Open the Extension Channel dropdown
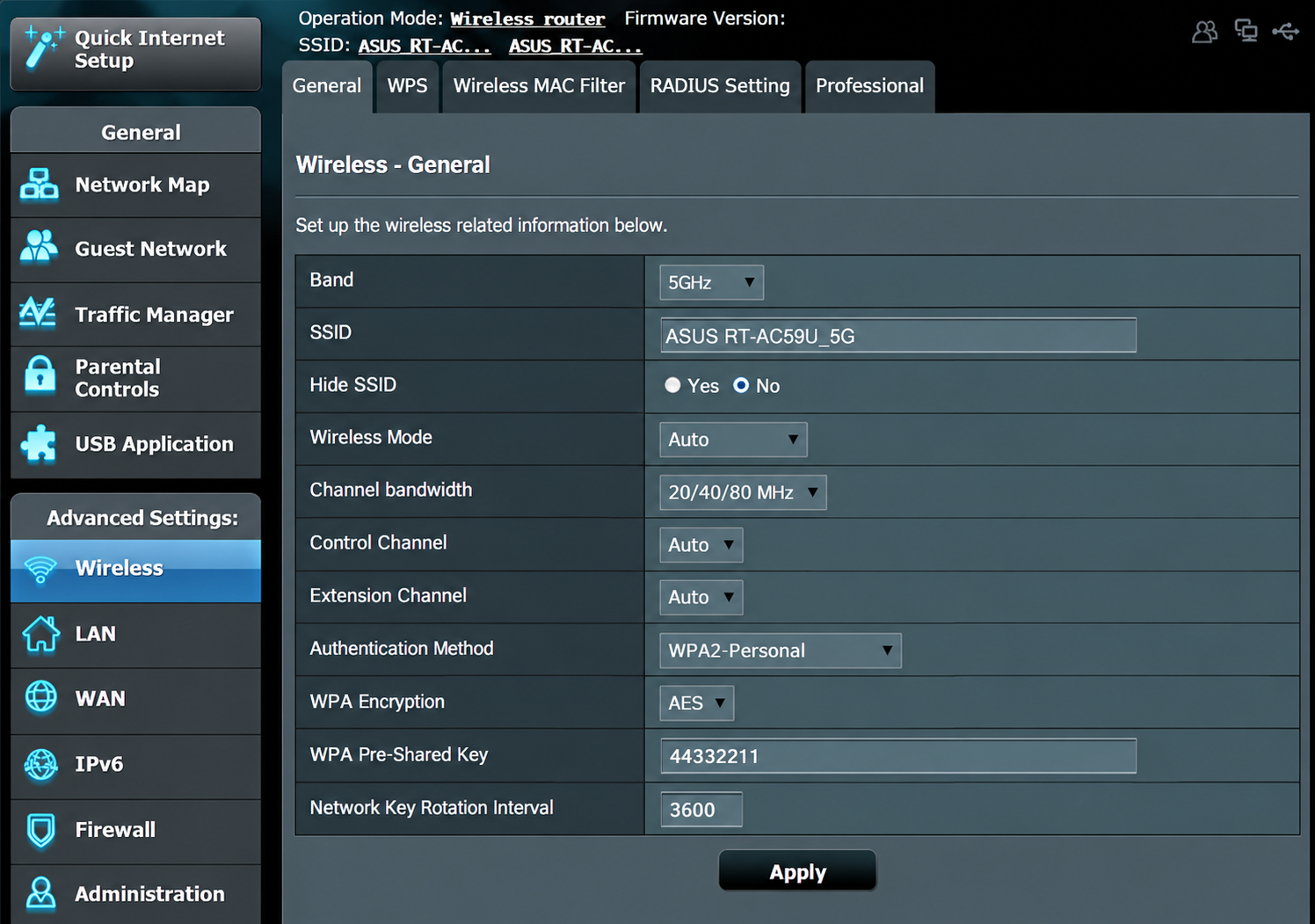 click(701, 597)
